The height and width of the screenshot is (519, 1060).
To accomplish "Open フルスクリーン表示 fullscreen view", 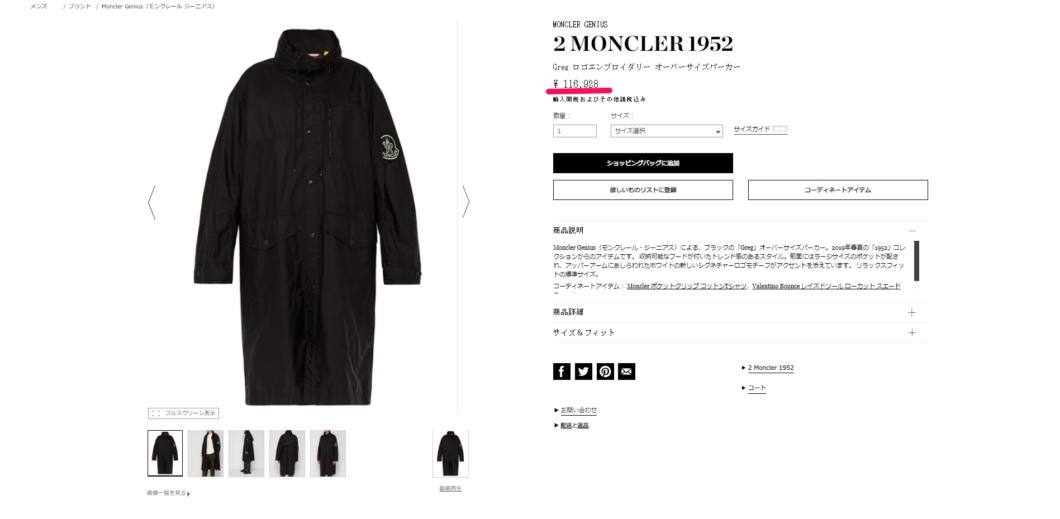I will [x=183, y=413].
